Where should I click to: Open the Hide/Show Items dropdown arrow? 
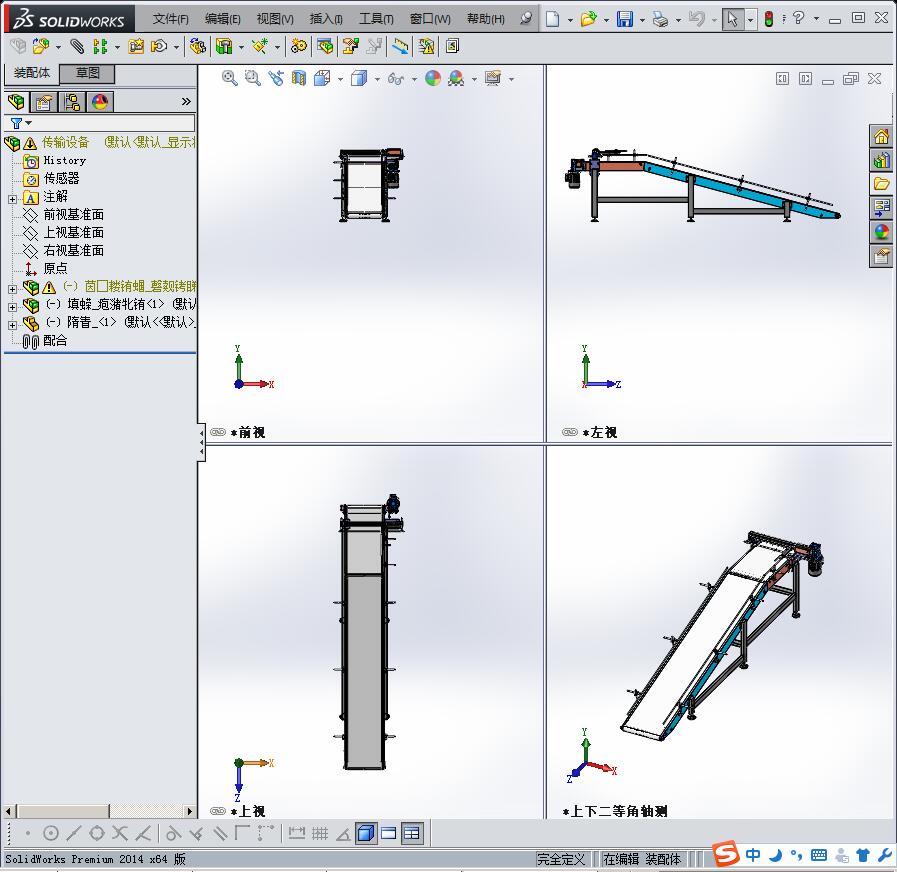414,80
